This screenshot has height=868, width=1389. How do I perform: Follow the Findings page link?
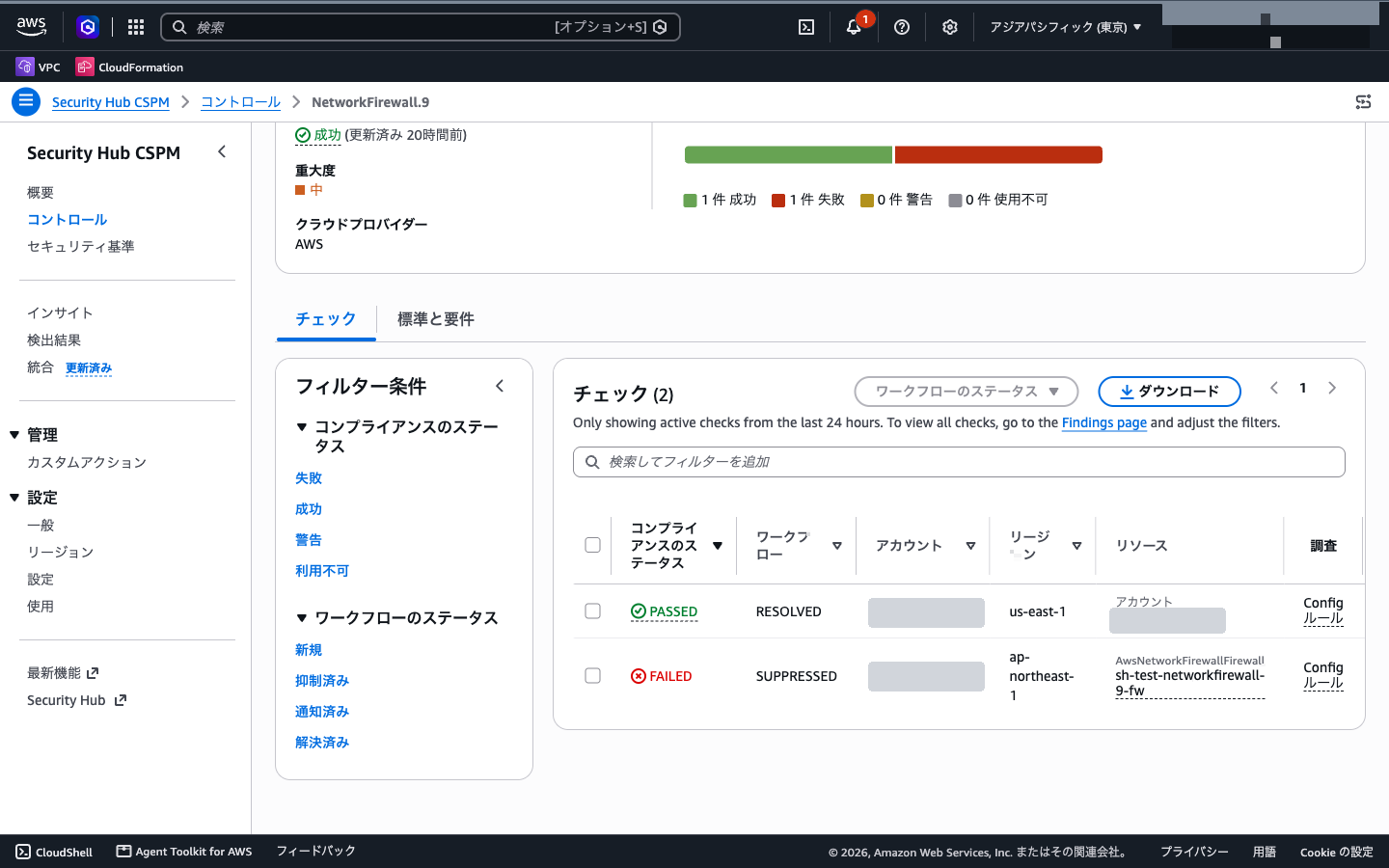click(x=1104, y=422)
